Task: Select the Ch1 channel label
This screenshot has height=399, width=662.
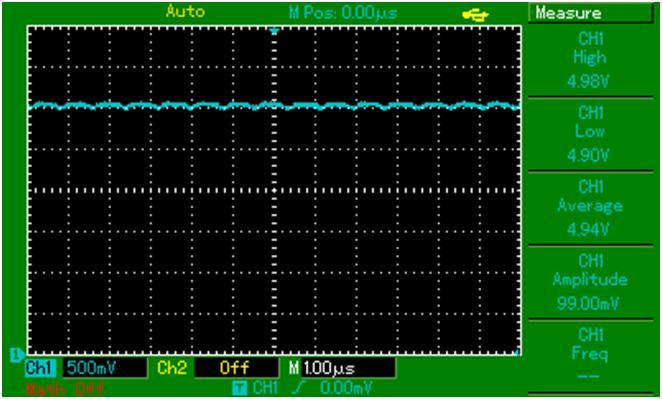Action: 40,368
